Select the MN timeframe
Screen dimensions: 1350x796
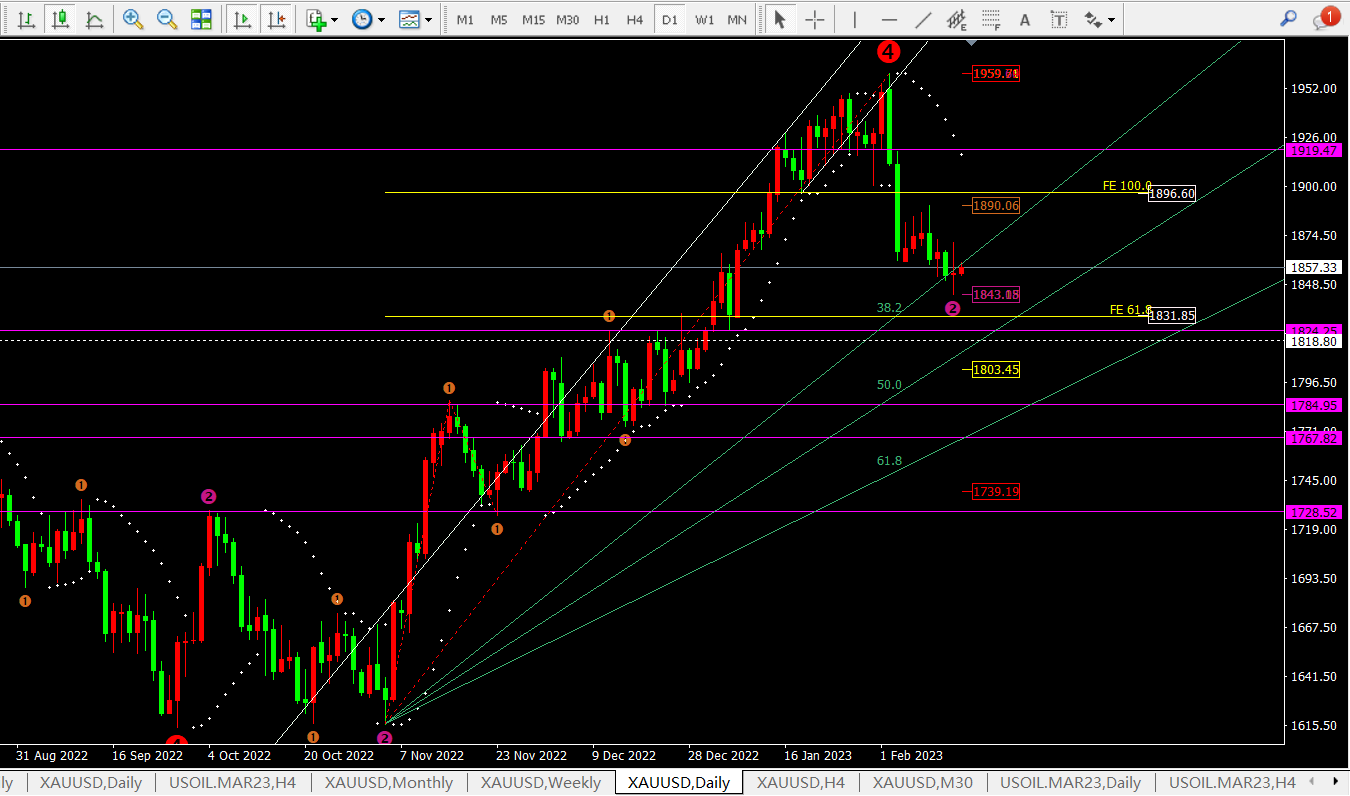[737, 19]
